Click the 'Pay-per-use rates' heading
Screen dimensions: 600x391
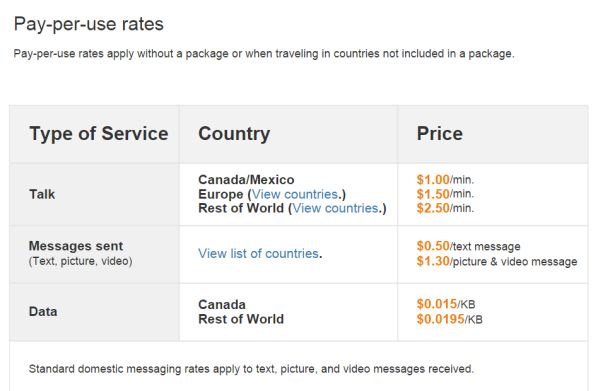click(x=89, y=24)
